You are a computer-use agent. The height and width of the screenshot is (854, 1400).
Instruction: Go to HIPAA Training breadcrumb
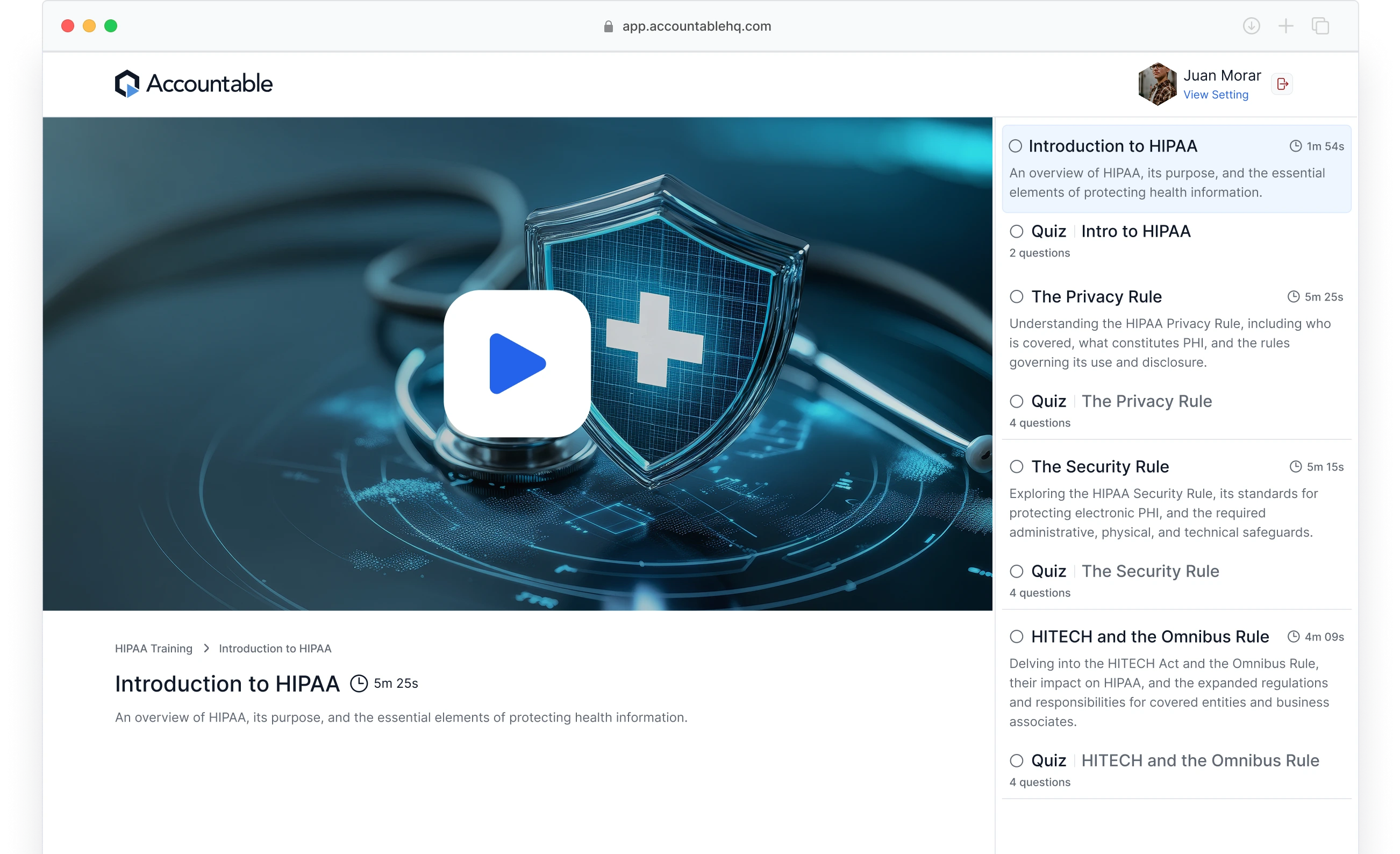153,649
